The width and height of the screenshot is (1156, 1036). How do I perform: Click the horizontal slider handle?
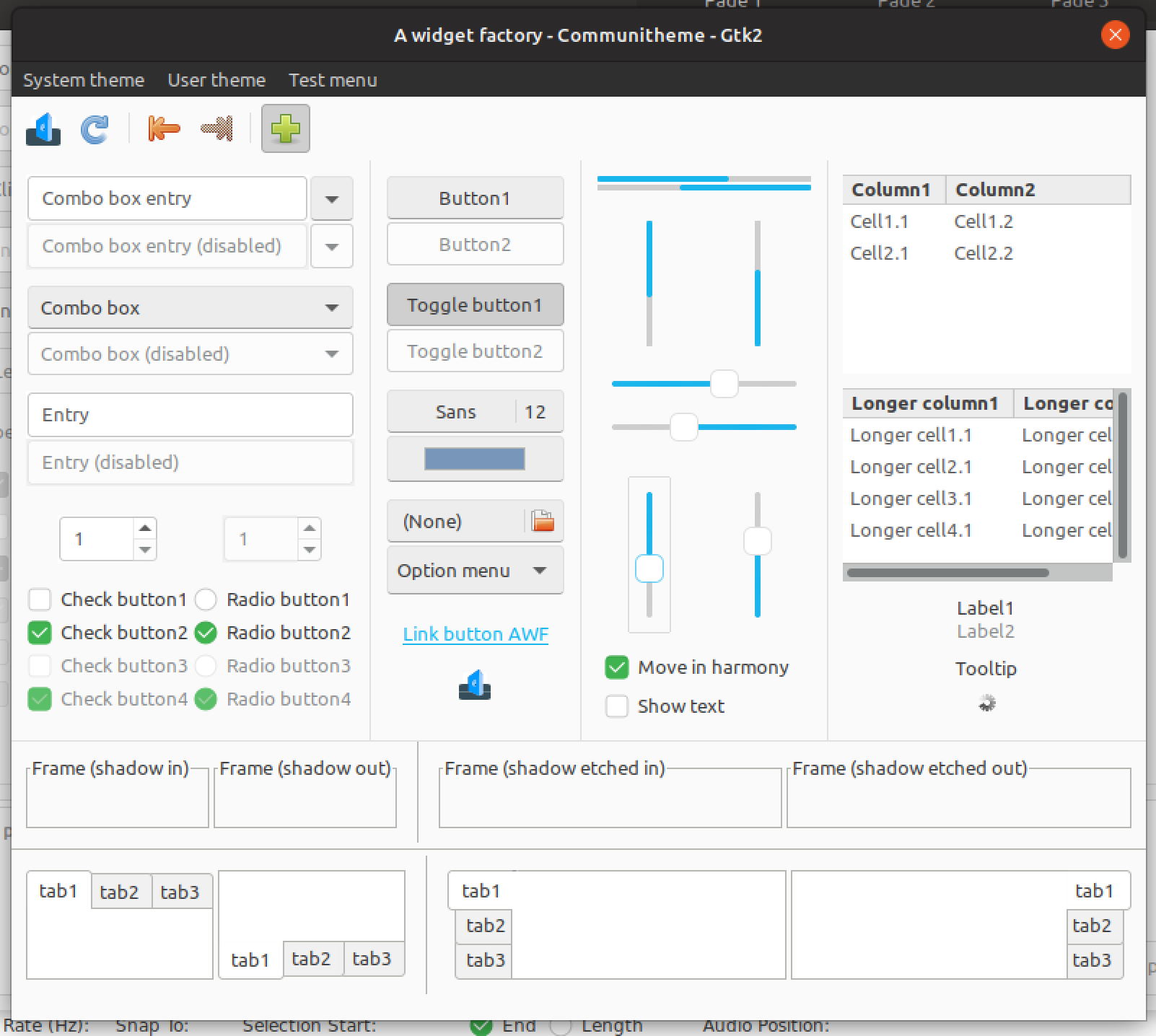724,384
